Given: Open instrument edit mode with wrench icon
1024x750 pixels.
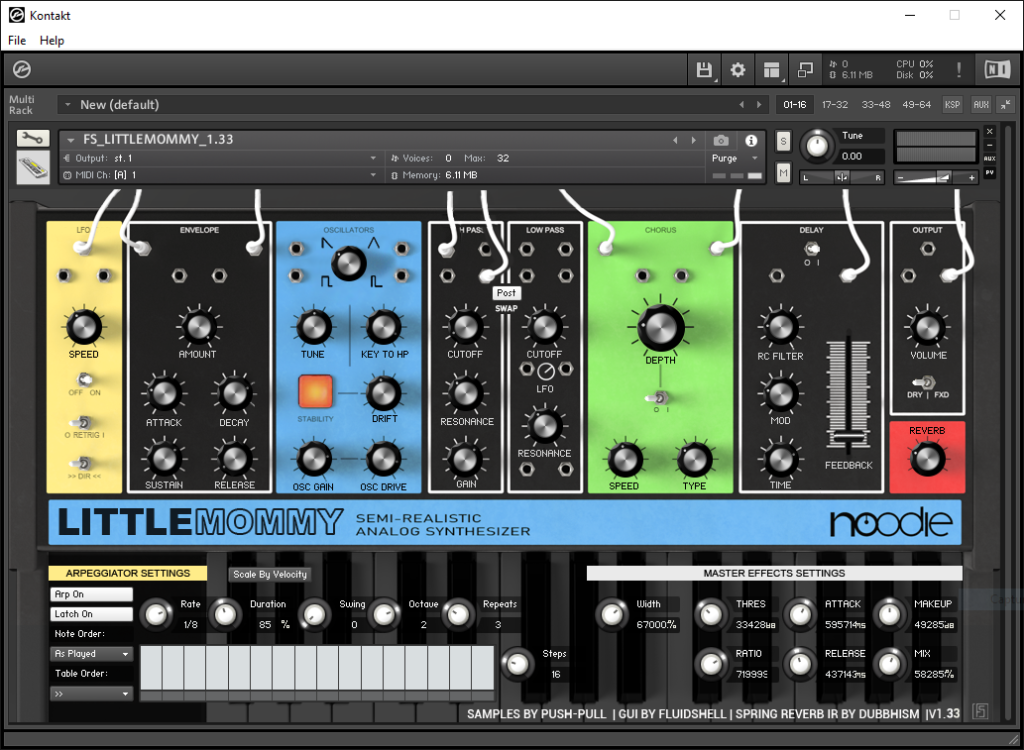Looking at the screenshot, I should pyautogui.click(x=33, y=138).
